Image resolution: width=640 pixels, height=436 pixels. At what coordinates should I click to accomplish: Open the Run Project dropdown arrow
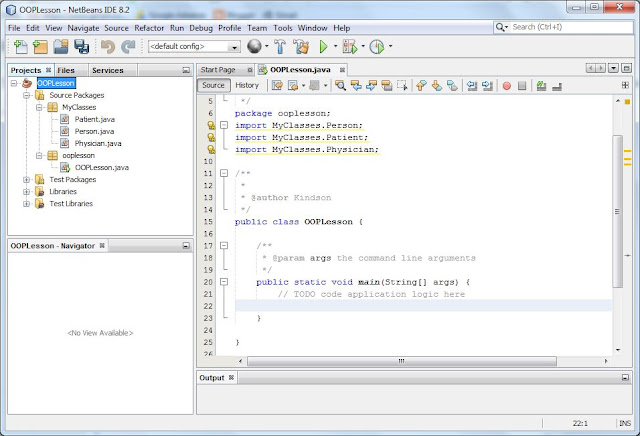(x=336, y=46)
